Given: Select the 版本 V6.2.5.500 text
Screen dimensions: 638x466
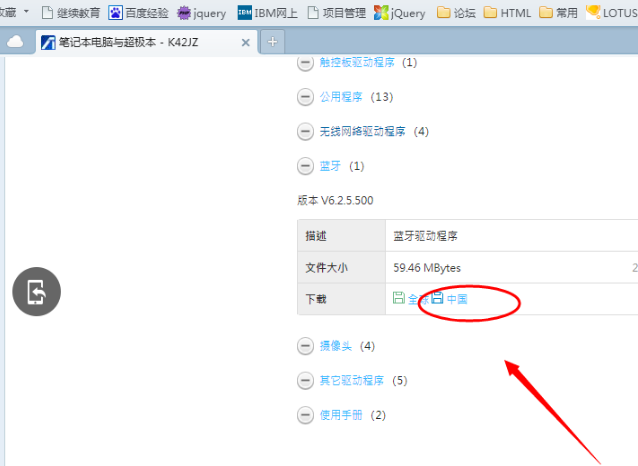Looking at the screenshot, I should (335, 201).
